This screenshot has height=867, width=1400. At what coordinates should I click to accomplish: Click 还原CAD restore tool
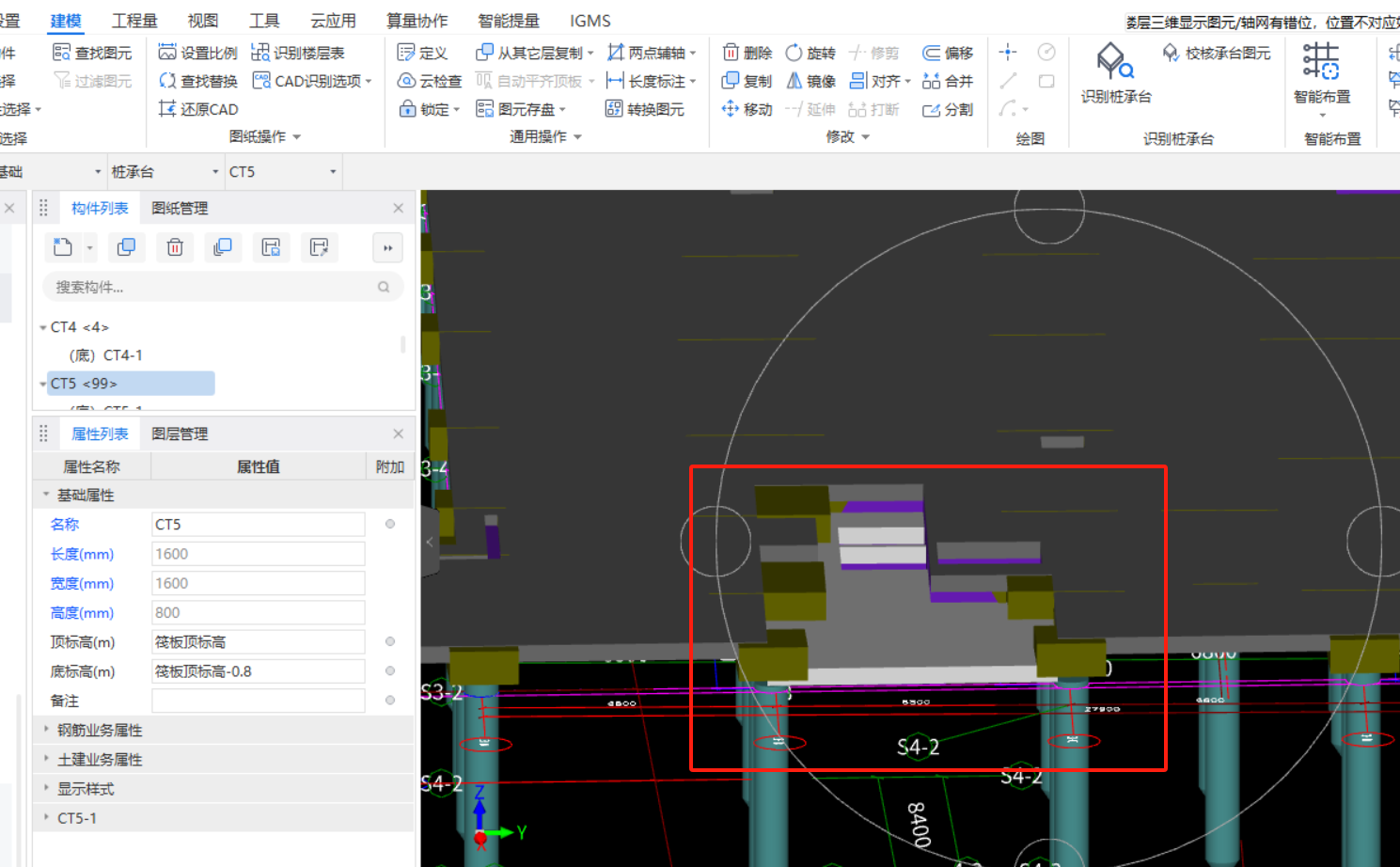tap(197, 109)
